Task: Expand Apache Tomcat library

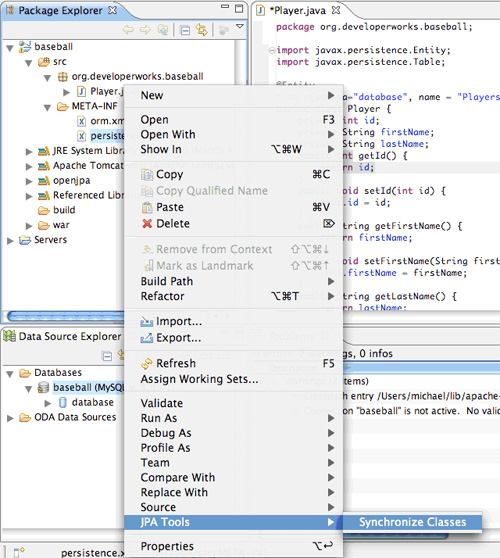Action: point(29,167)
